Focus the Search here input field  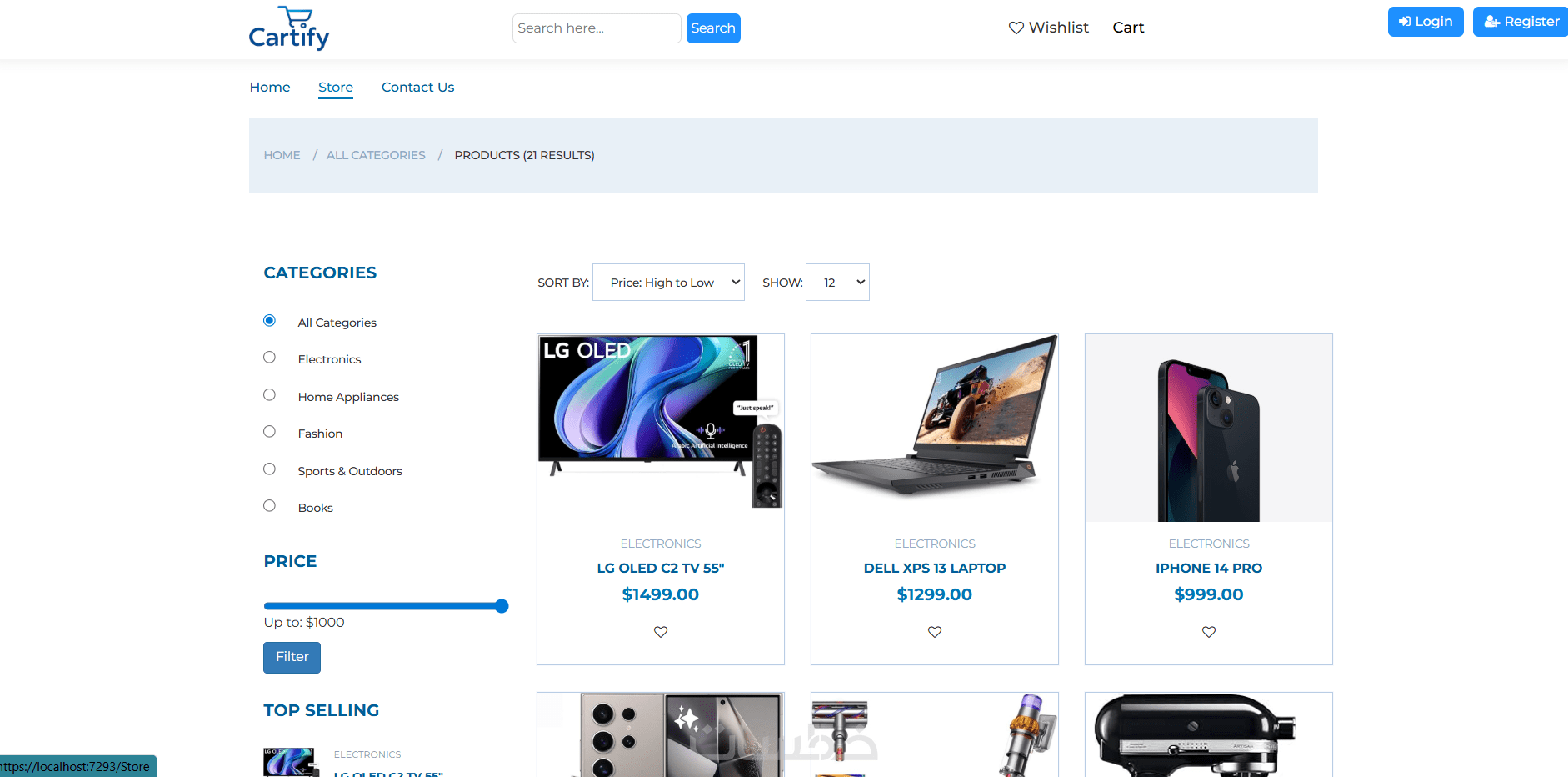click(597, 28)
